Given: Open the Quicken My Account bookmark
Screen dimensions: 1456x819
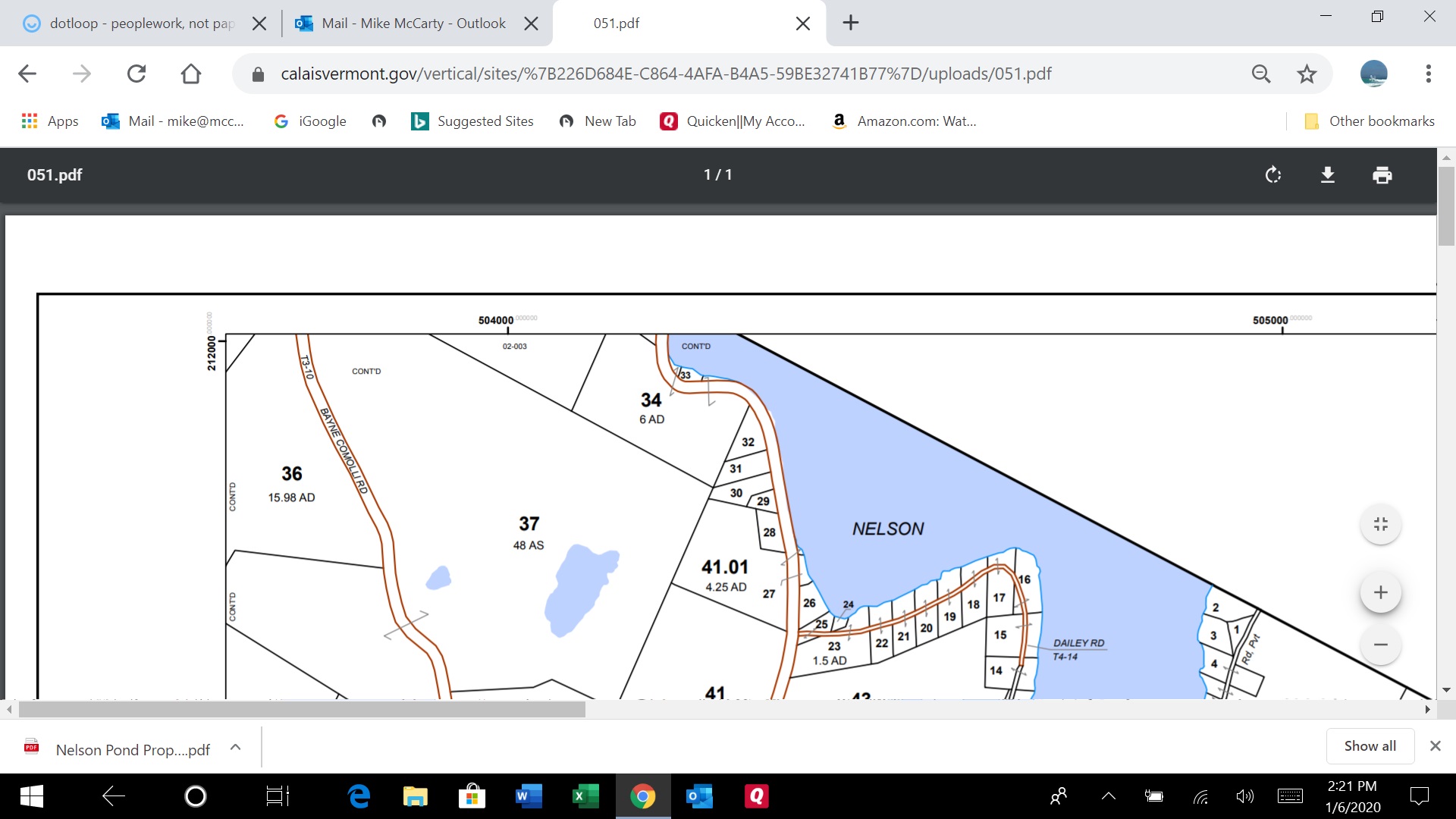Looking at the screenshot, I should (x=733, y=121).
